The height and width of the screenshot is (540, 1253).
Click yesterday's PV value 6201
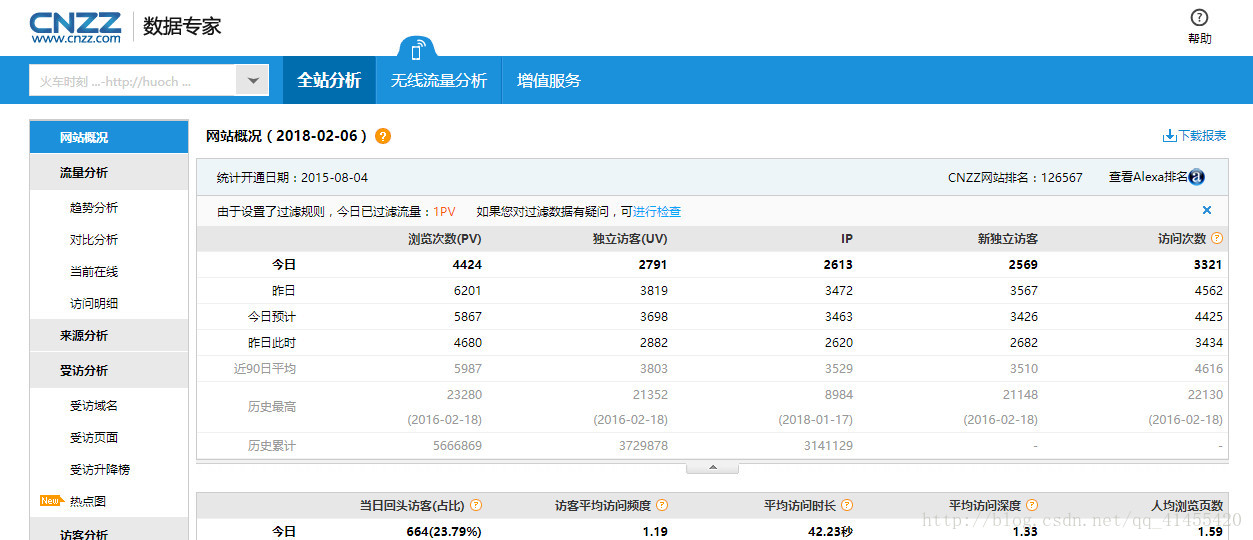[467, 291]
